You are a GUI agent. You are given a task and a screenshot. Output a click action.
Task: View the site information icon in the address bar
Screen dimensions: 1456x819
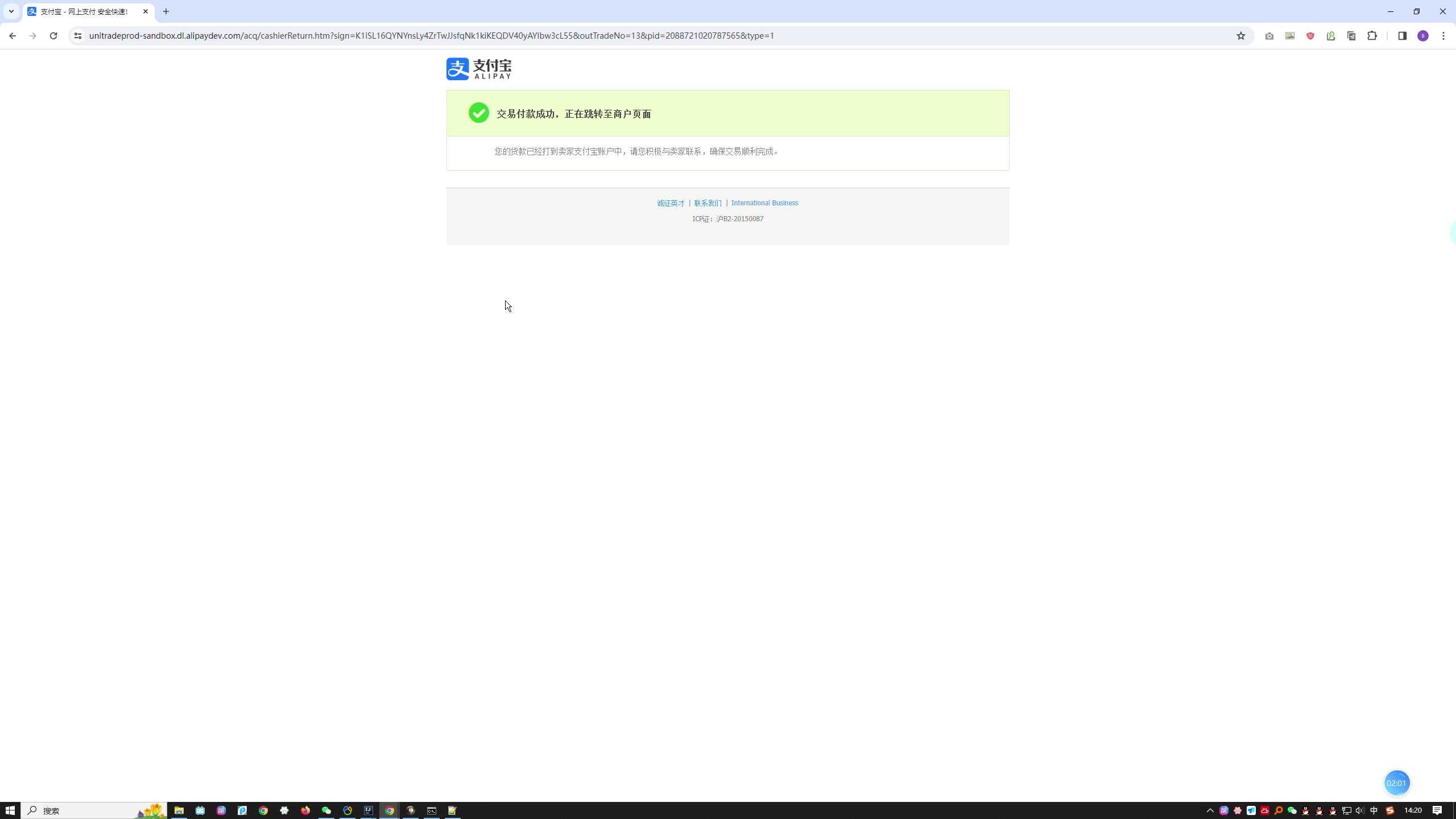[78, 36]
